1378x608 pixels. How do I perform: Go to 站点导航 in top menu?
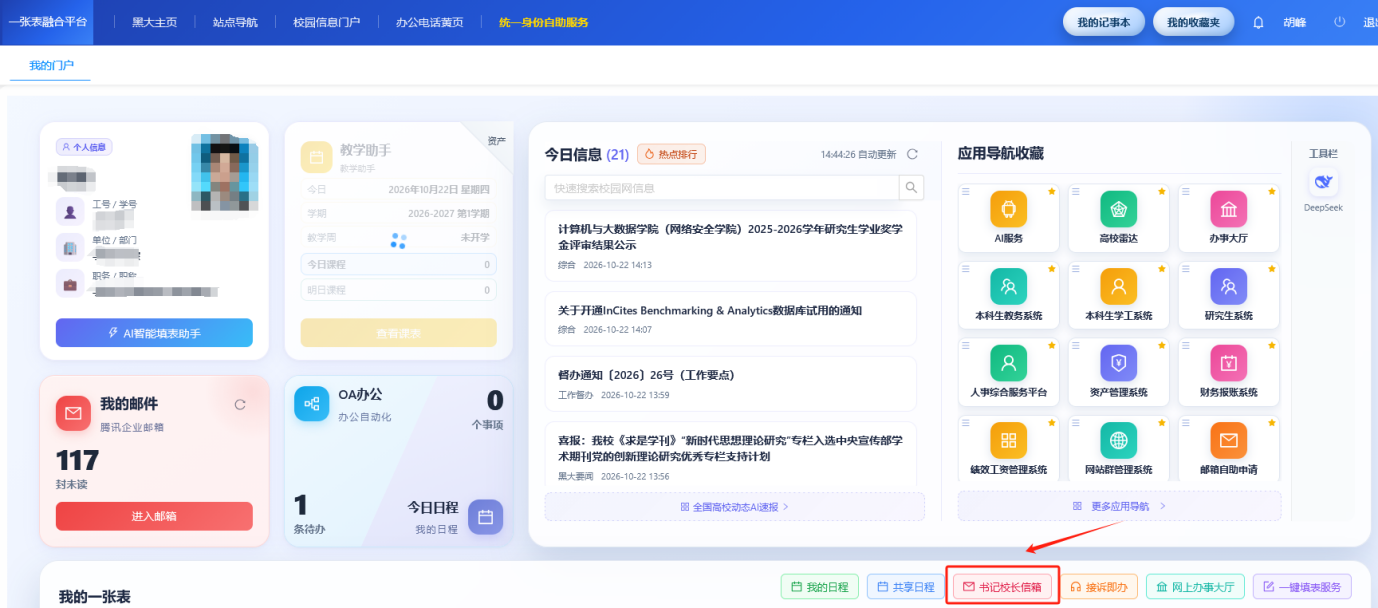pos(235,22)
